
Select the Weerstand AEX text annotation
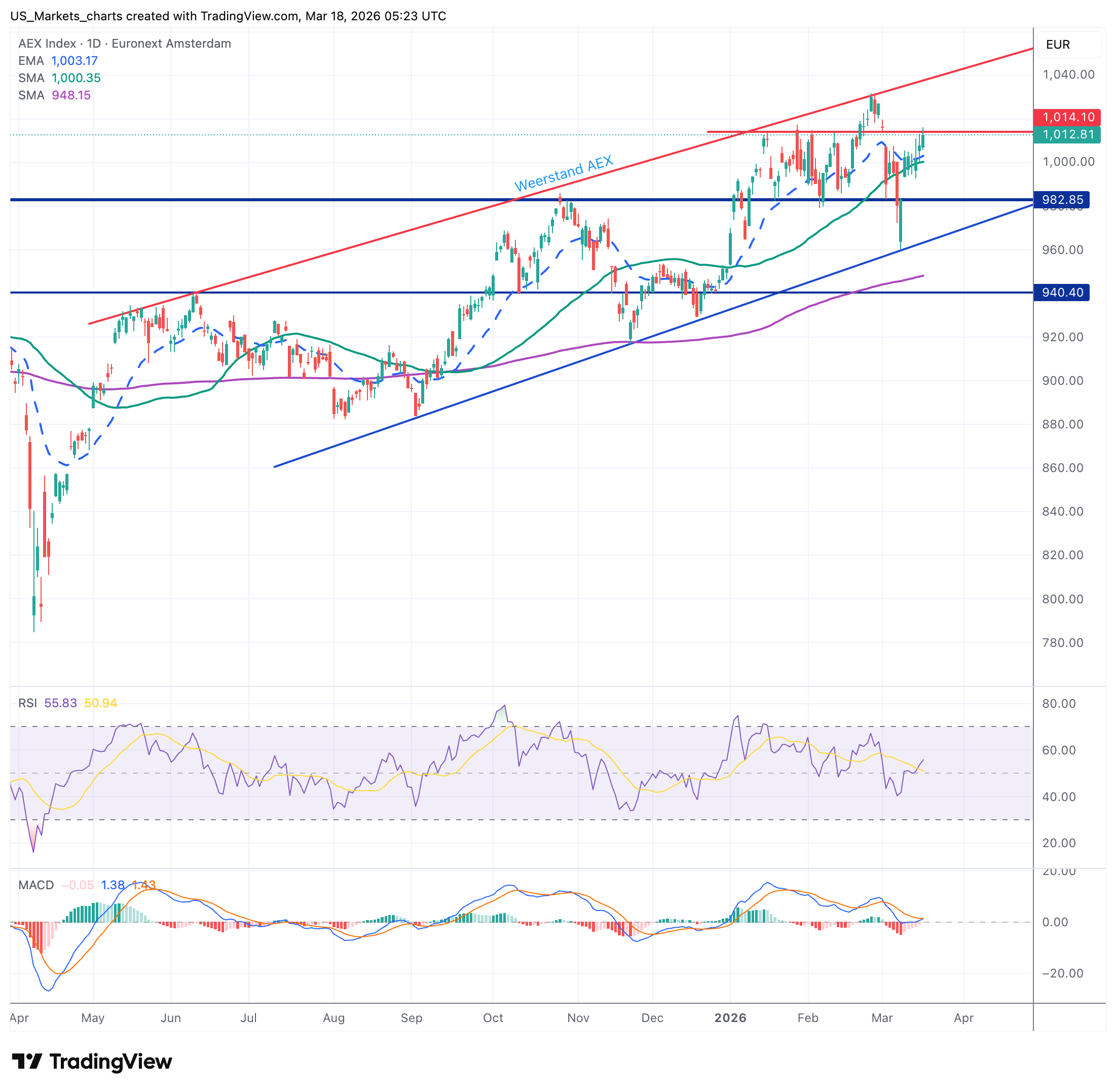[x=563, y=174]
